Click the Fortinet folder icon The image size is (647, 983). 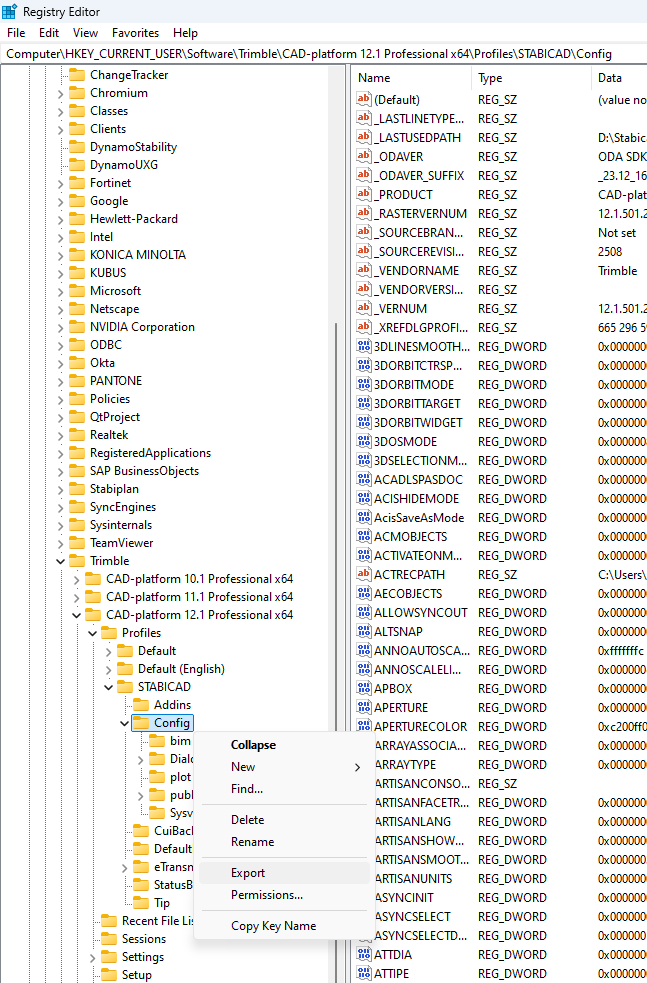tap(77, 183)
